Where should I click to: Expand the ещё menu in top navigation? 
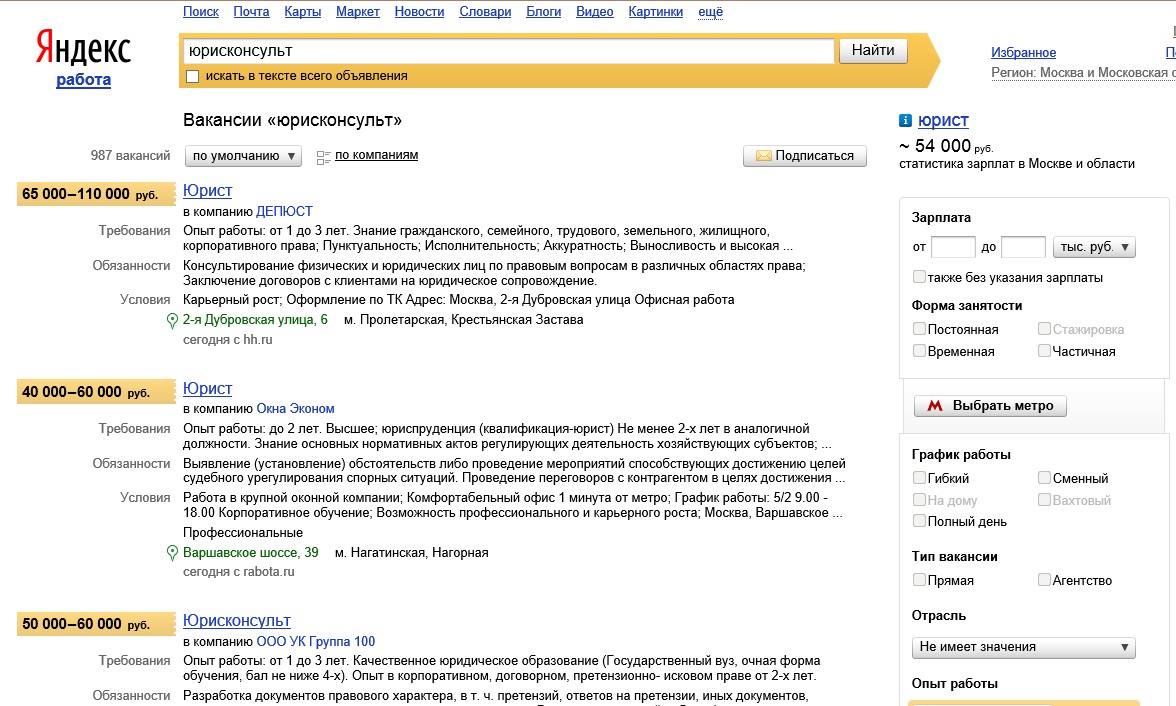click(710, 11)
